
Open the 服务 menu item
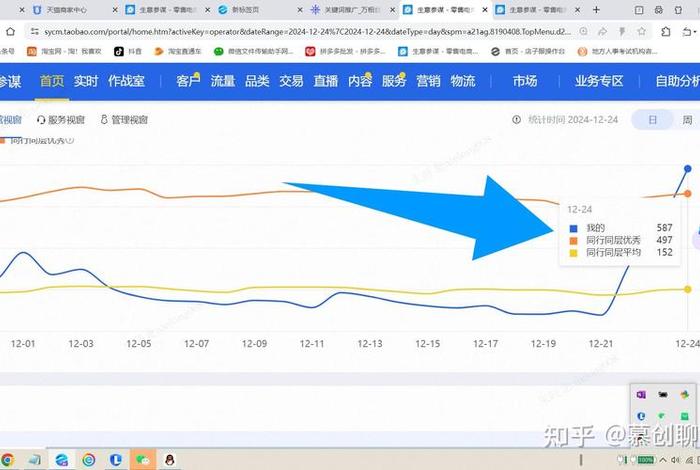click(394, 81)
